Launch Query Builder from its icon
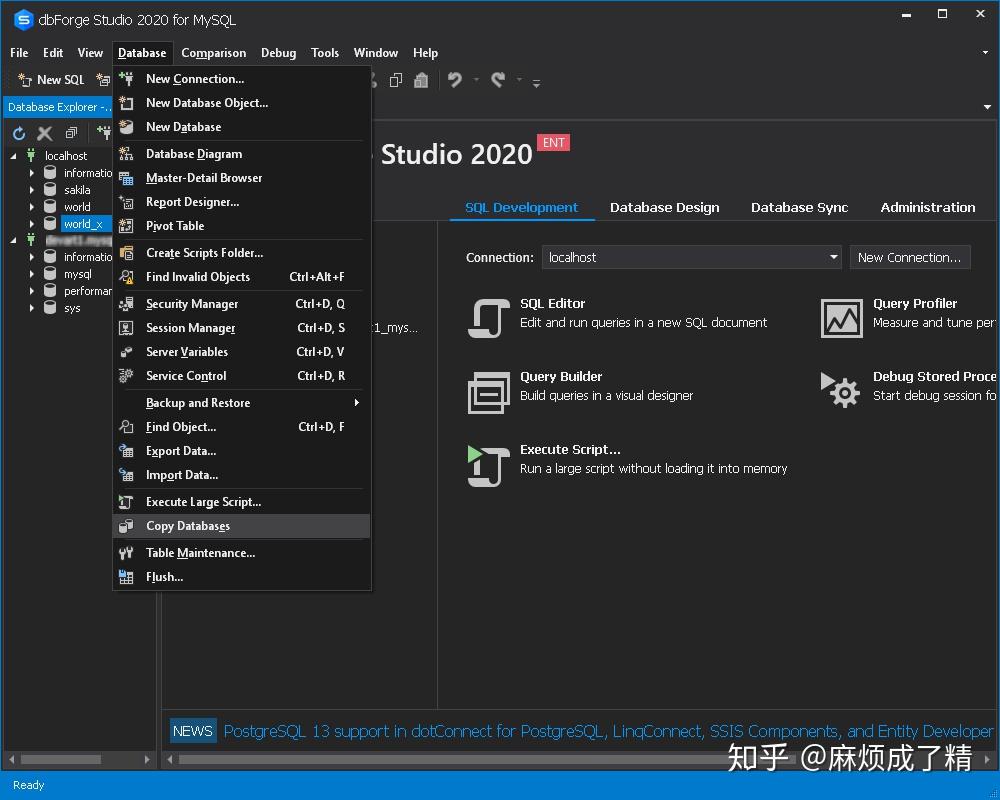1000x800 pixels. point(487,391)
